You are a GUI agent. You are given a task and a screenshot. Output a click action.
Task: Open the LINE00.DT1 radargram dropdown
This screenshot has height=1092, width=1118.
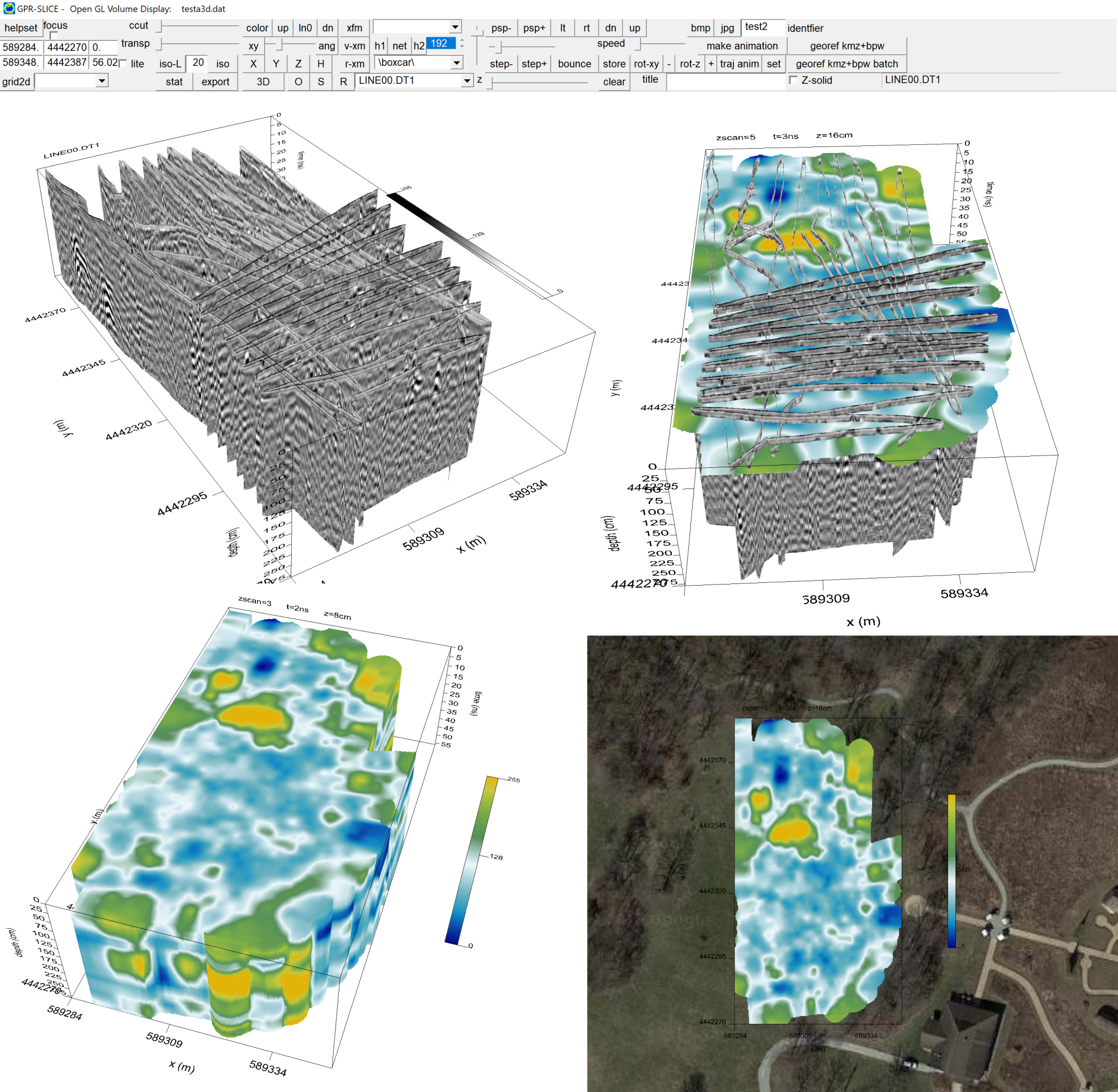pyautogui.click(x=466, y=81)
